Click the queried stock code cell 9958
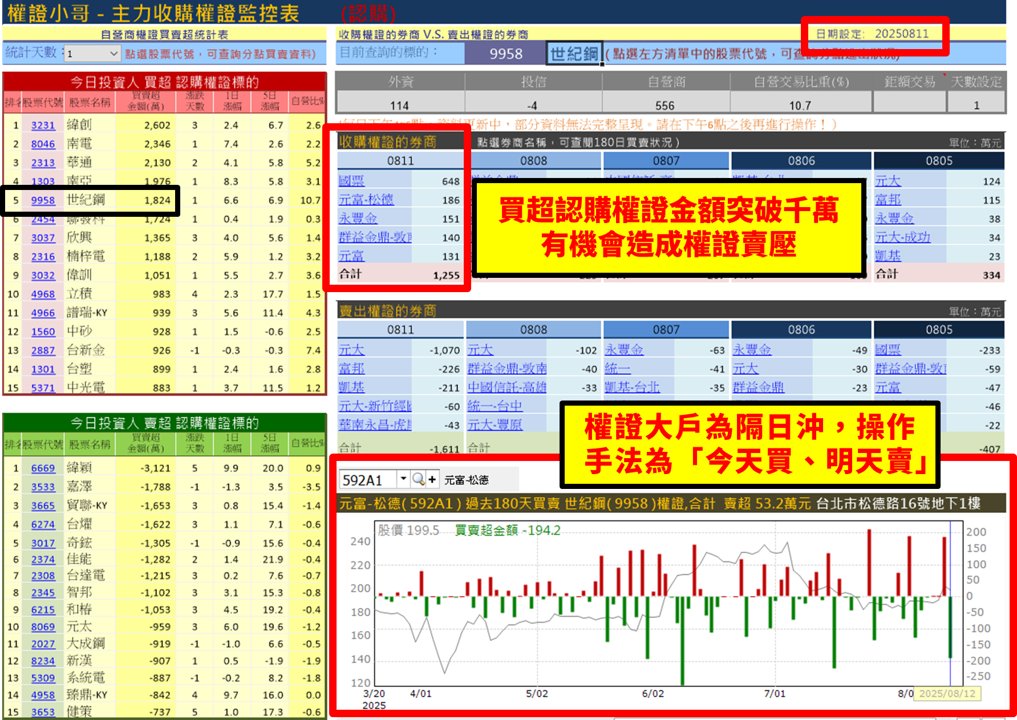 pos(505,54)
